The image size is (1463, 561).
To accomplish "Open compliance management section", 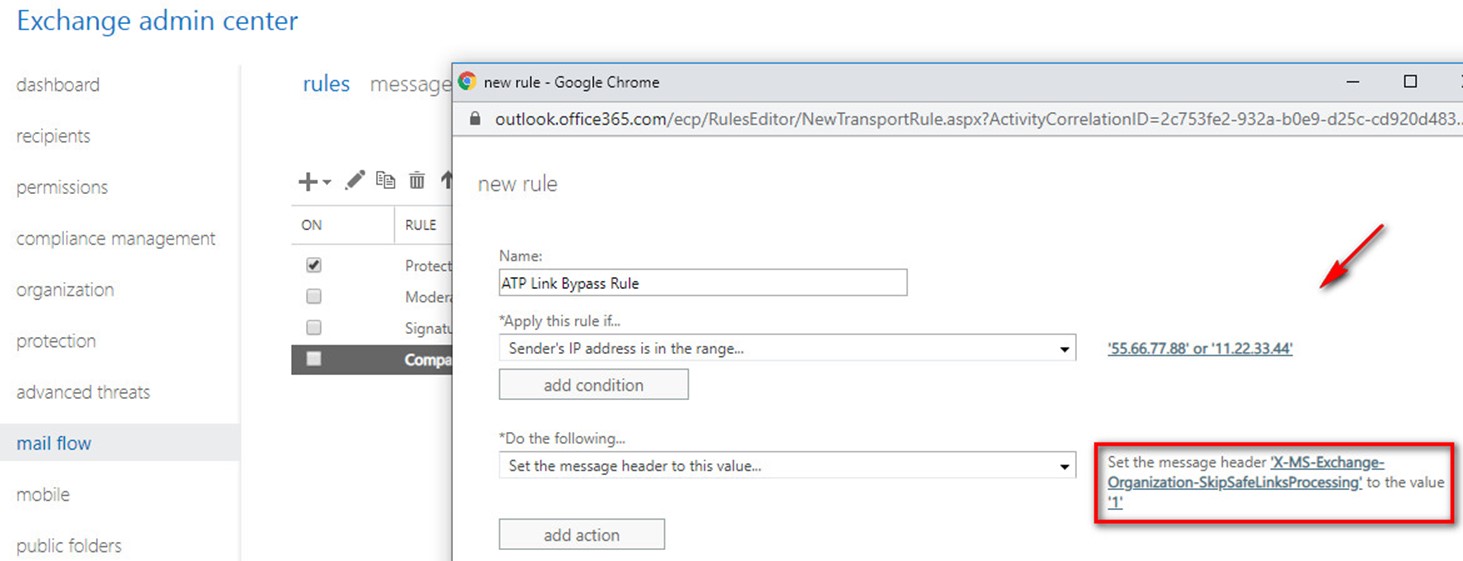I will point(116,238).
